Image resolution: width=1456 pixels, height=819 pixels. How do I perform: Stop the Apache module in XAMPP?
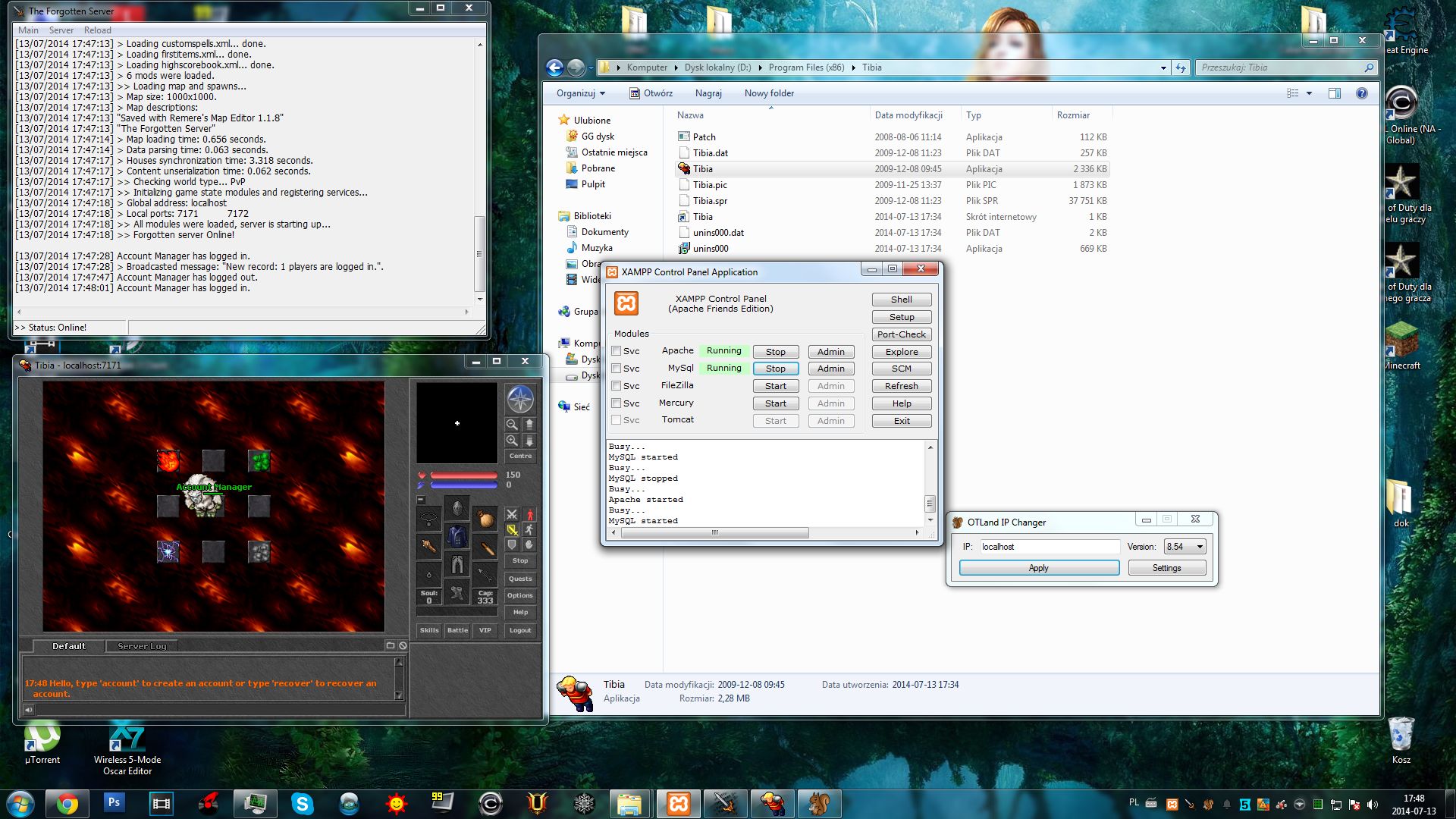click(x=776, y=352)
